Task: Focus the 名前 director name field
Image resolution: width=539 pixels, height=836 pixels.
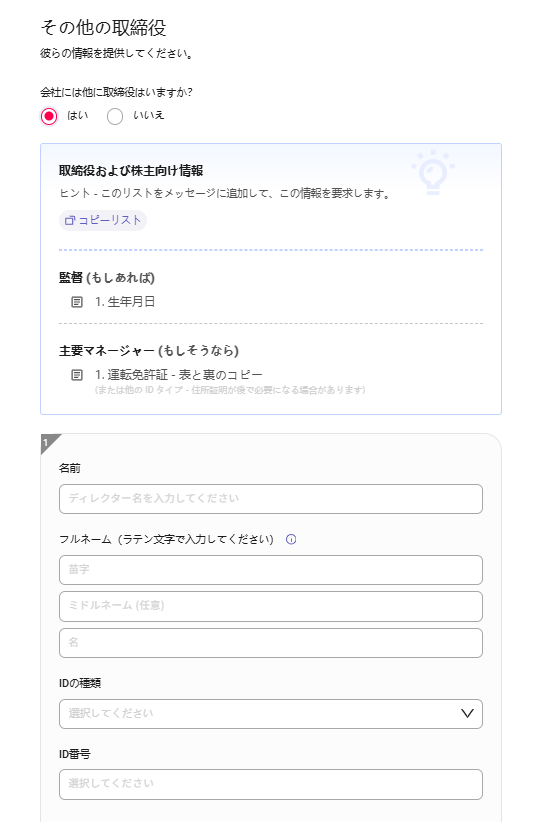Action: [271, 499]
